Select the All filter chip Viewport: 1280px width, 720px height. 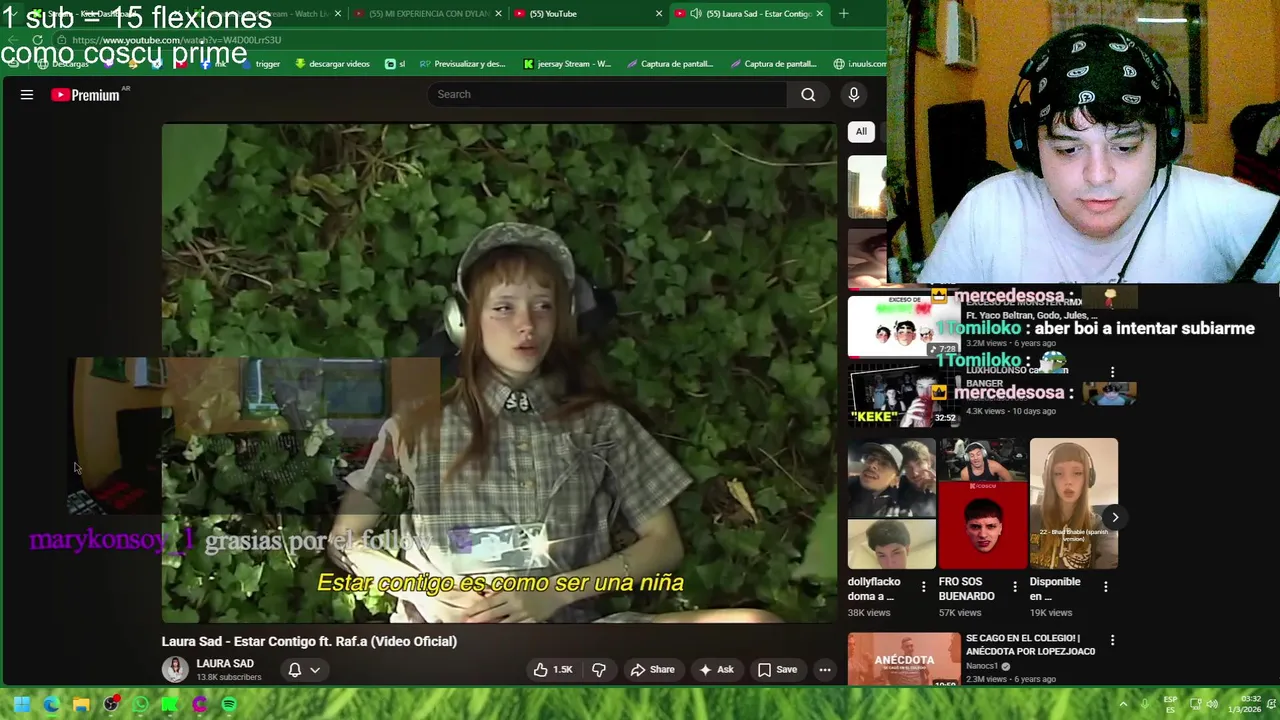coord(861,131)
